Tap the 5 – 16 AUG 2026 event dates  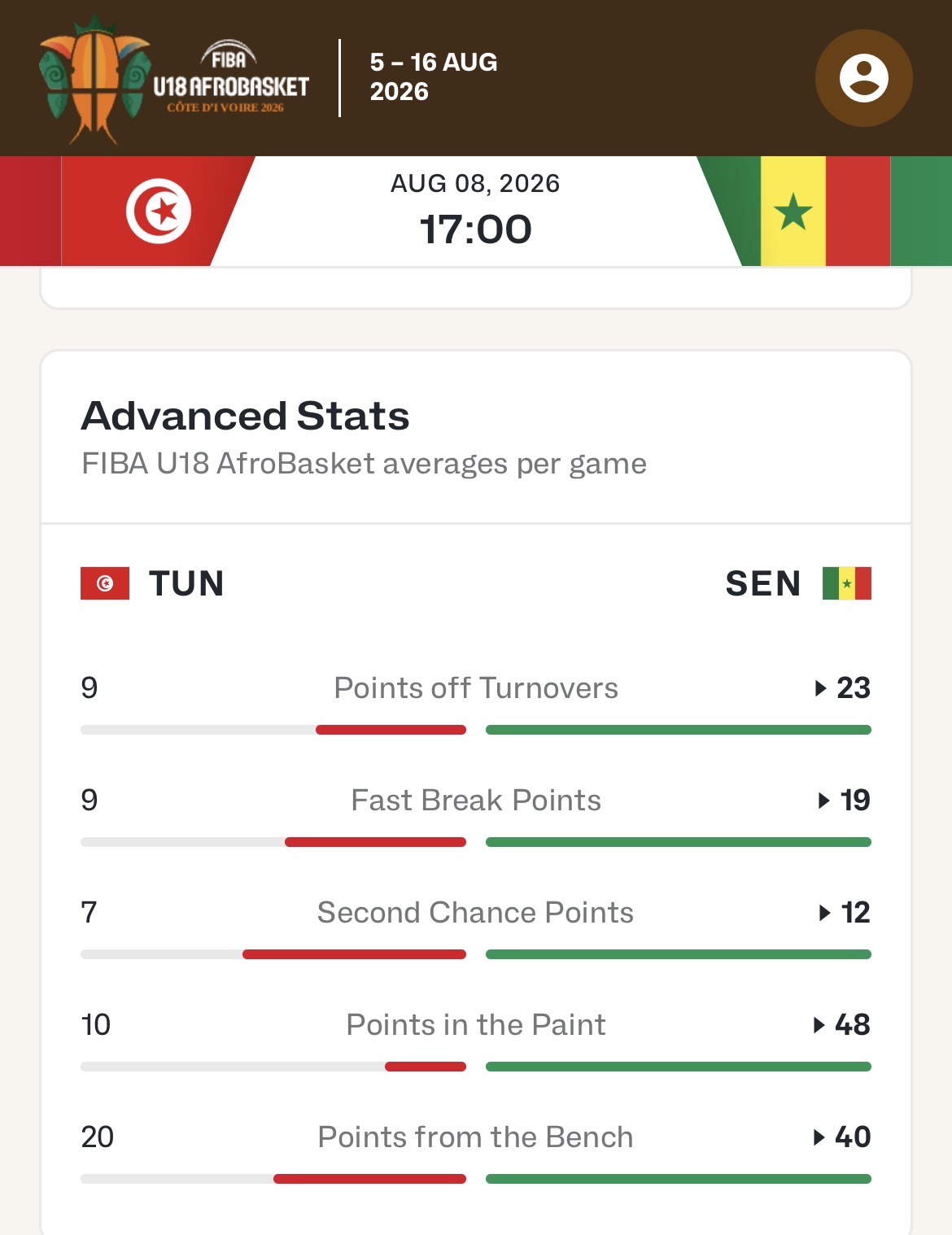pyautogui.click(x=434, y=76)
